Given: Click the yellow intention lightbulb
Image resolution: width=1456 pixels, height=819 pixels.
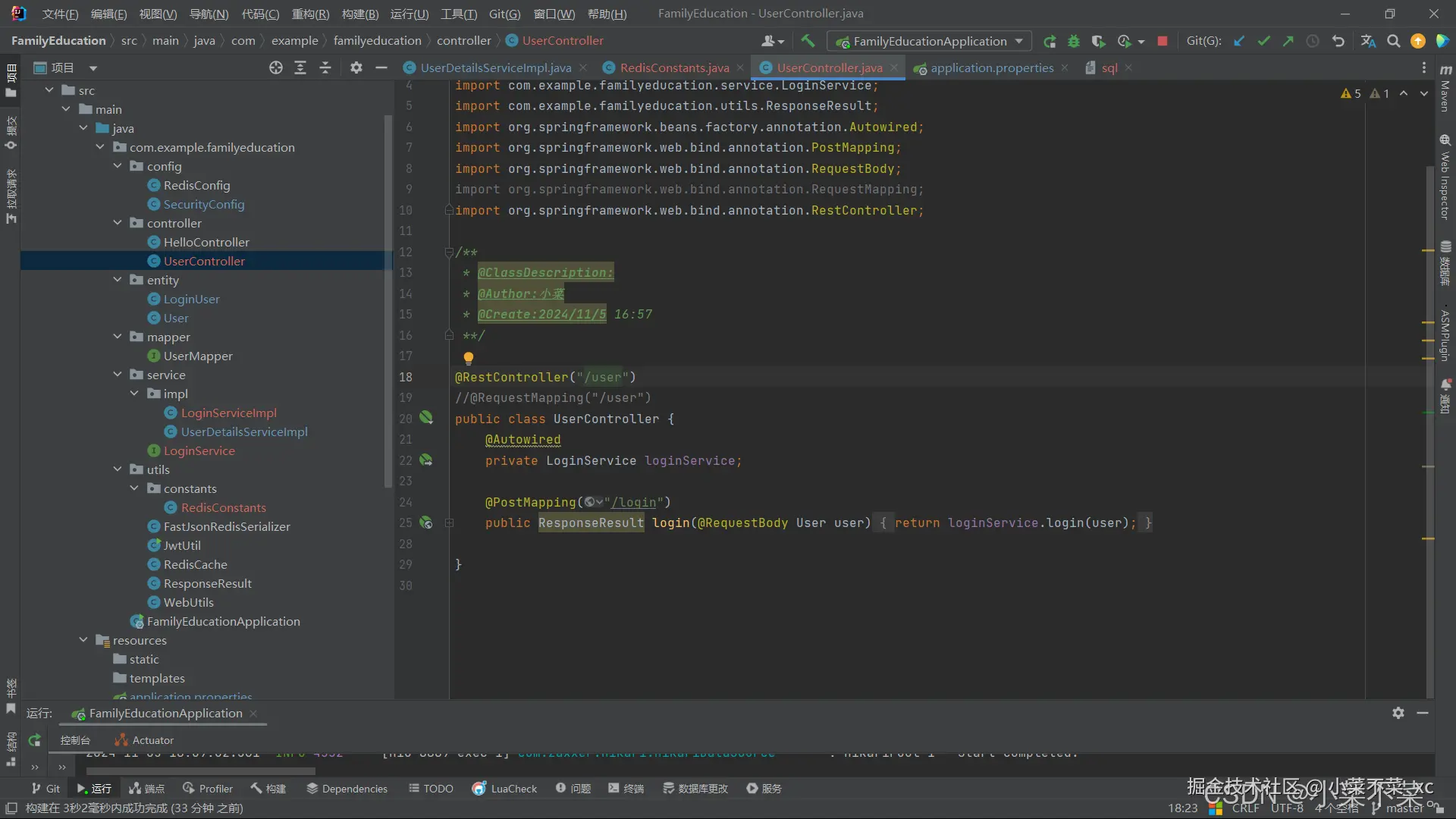Looking at the screenshot, I should coord(468,357).
